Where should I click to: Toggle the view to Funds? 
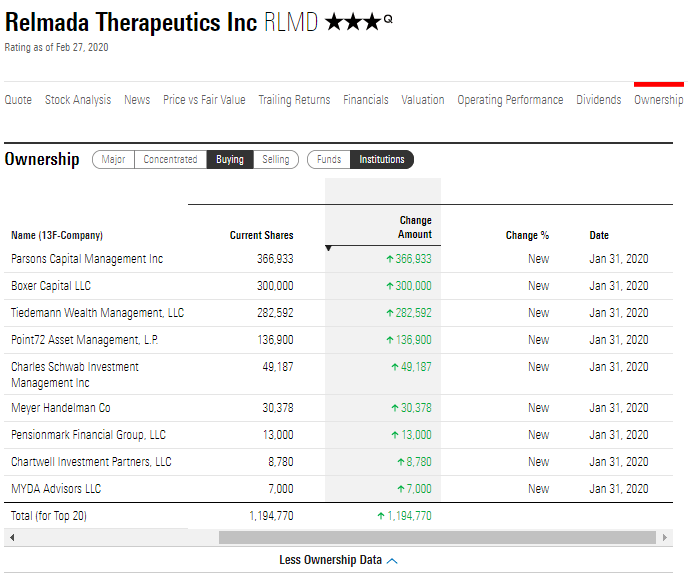click(x=329, y=159)
